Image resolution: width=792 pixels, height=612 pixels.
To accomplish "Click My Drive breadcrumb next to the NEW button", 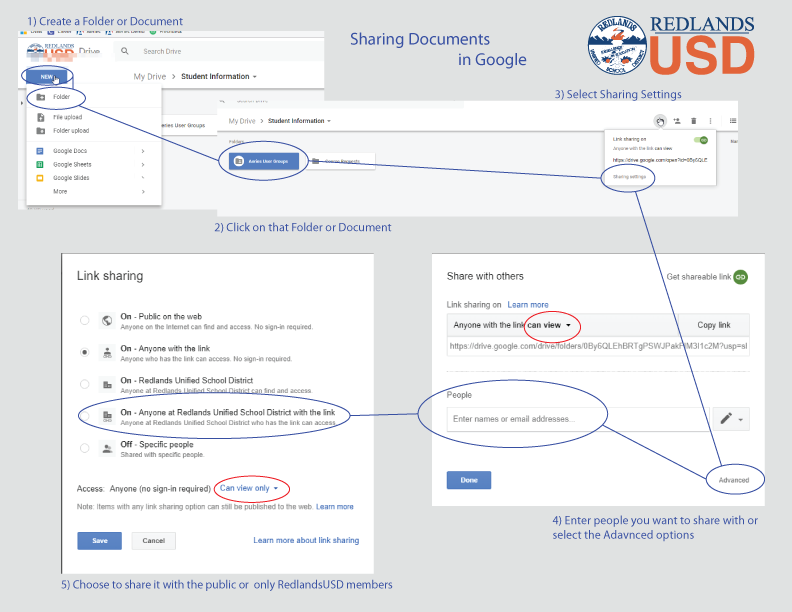I will 150,76.
